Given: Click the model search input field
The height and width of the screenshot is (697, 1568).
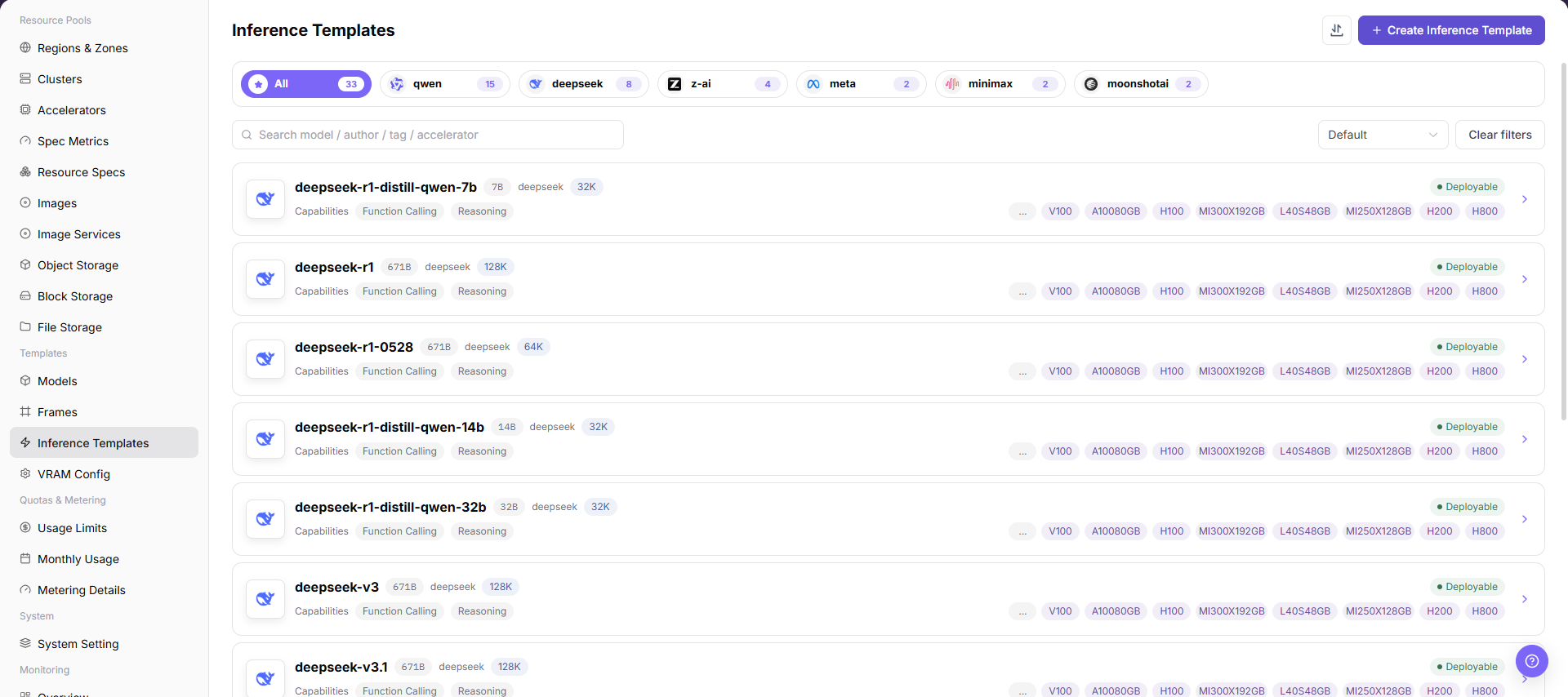Looking at the screenshot, I should click(x=428, y=135).
